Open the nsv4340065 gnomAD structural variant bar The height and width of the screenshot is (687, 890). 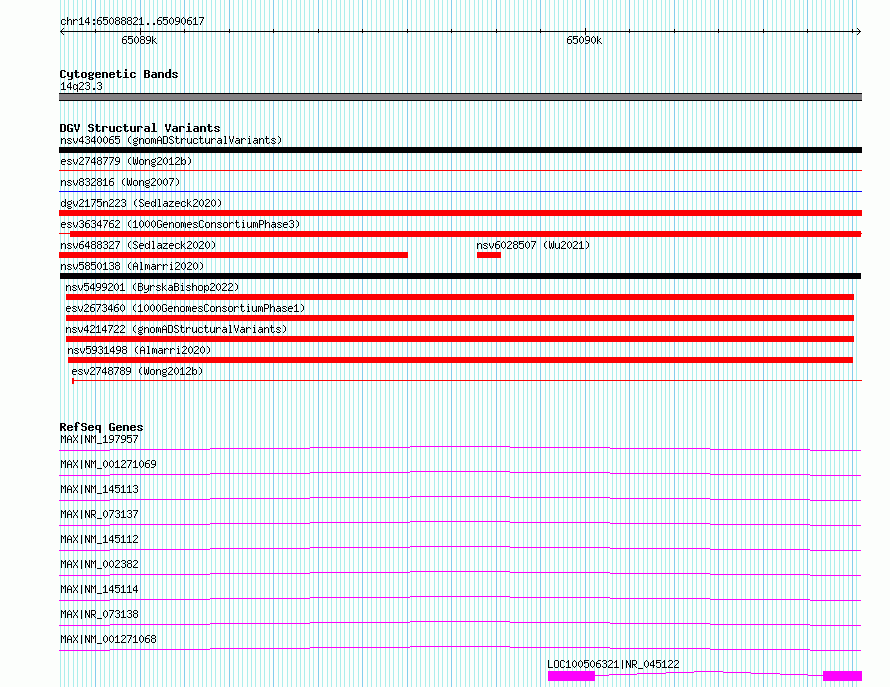(460, 150)
